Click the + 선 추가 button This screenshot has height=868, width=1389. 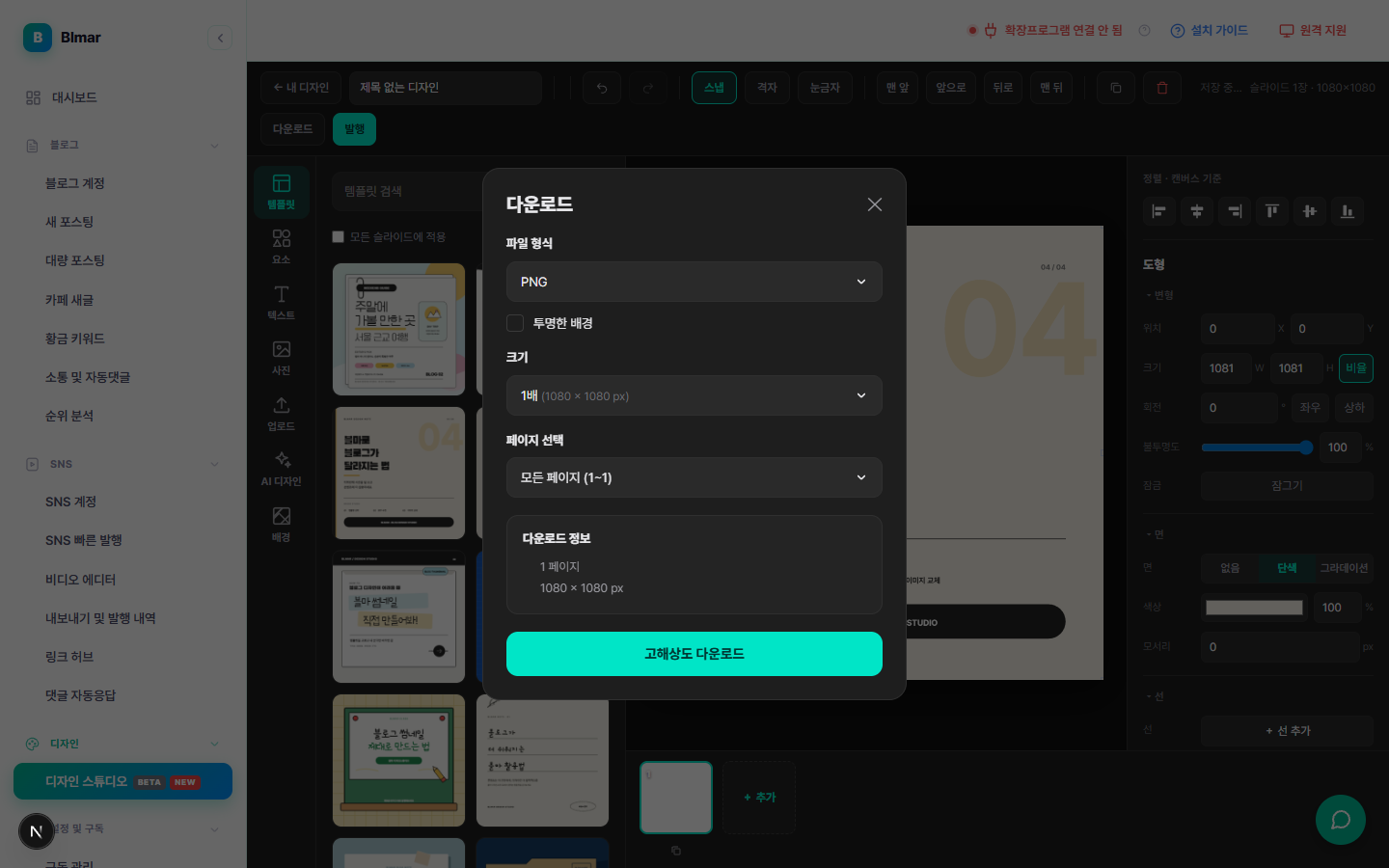(1287, 731)
